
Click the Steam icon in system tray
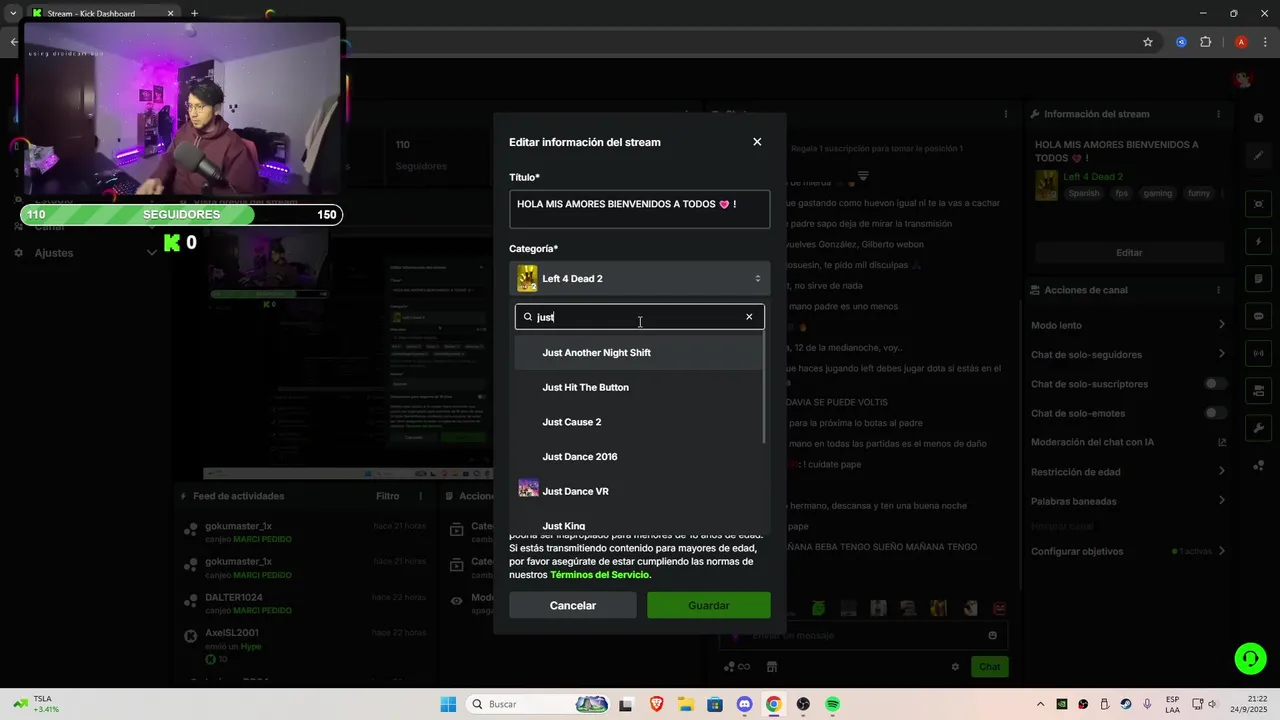[x=1126, y=704]
